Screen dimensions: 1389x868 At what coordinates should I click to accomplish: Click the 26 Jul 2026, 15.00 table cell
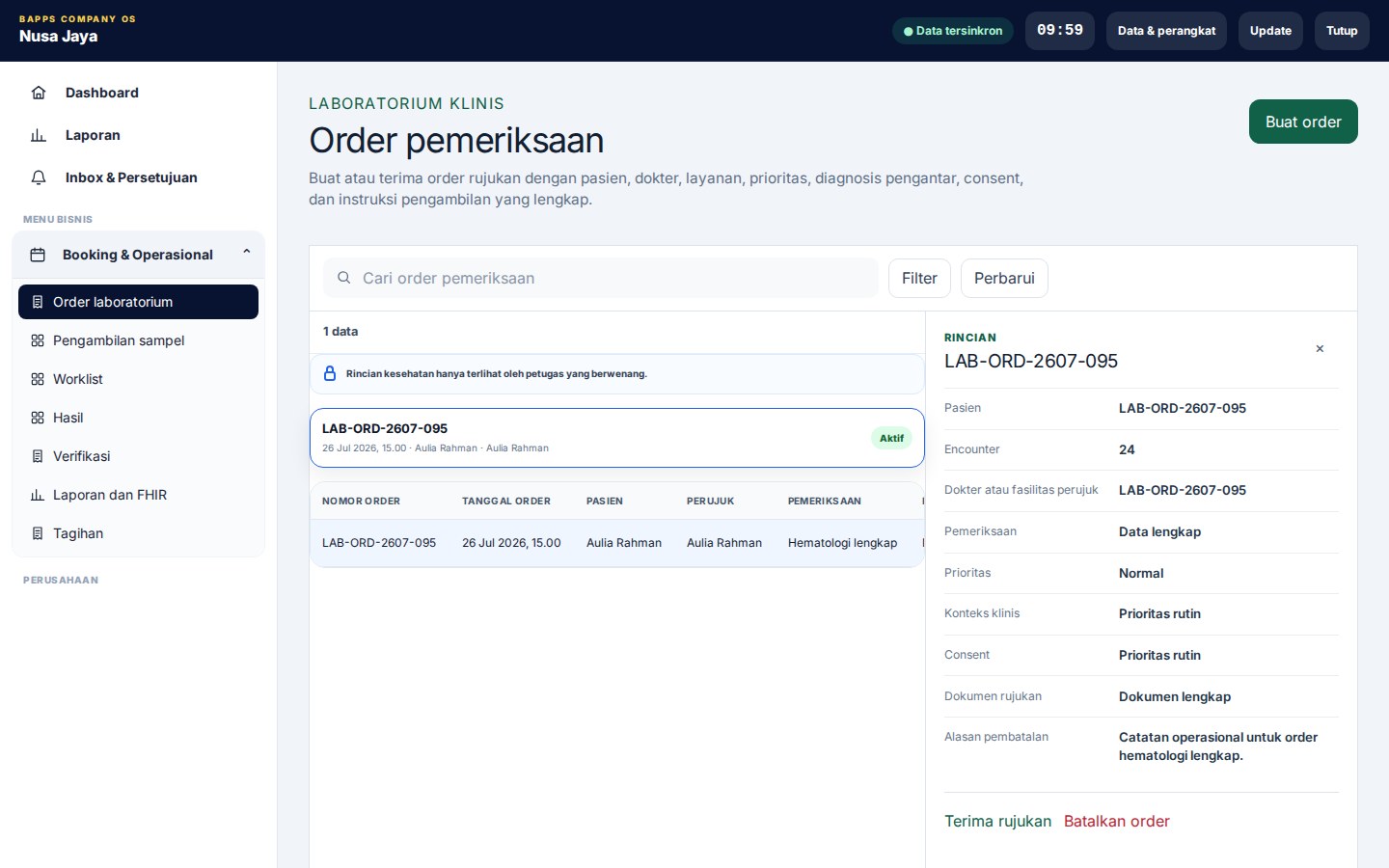[x=511, y=543]
